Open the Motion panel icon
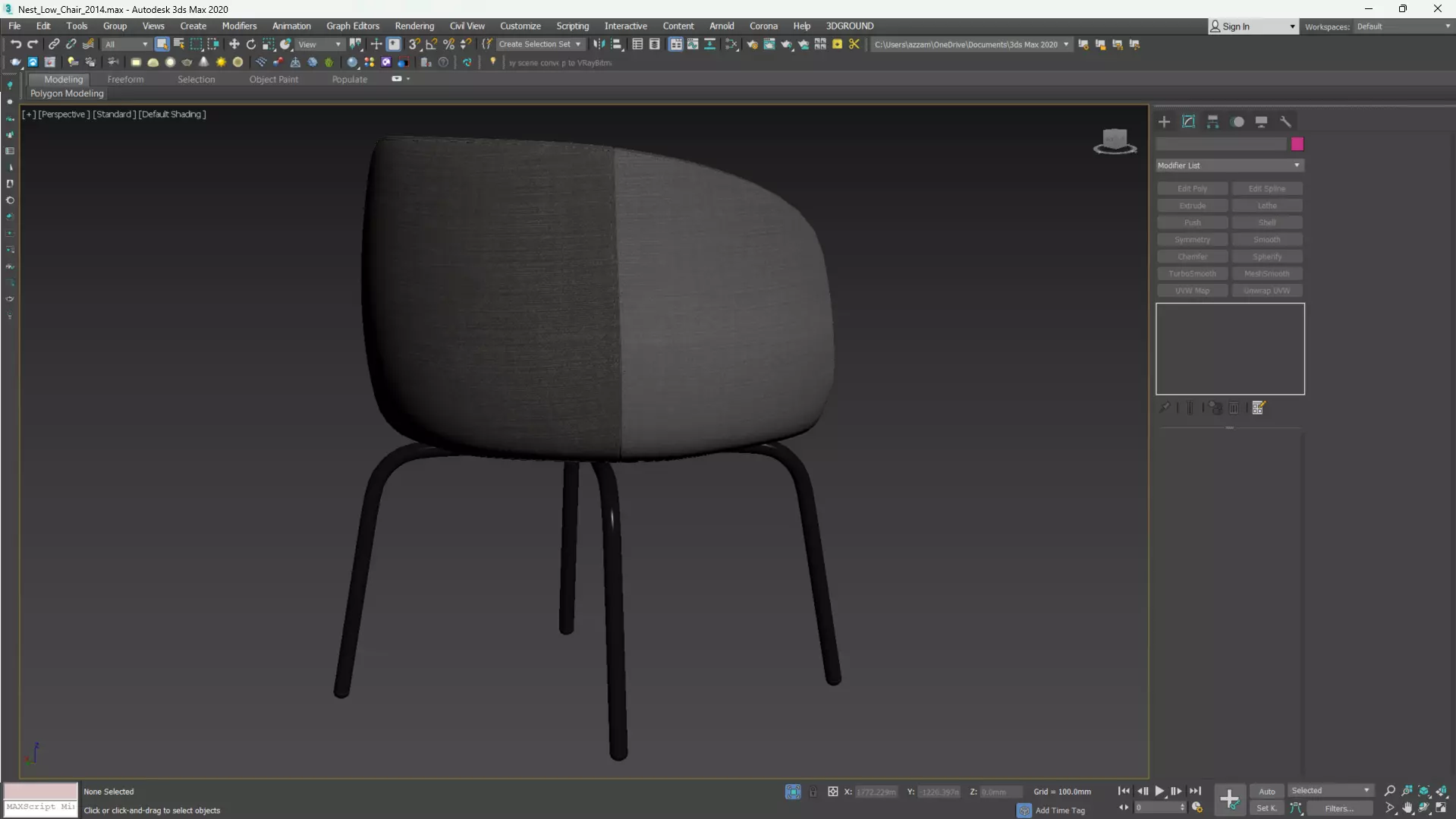Screen dimensions: 1456x819 [x=1237, y=121]
